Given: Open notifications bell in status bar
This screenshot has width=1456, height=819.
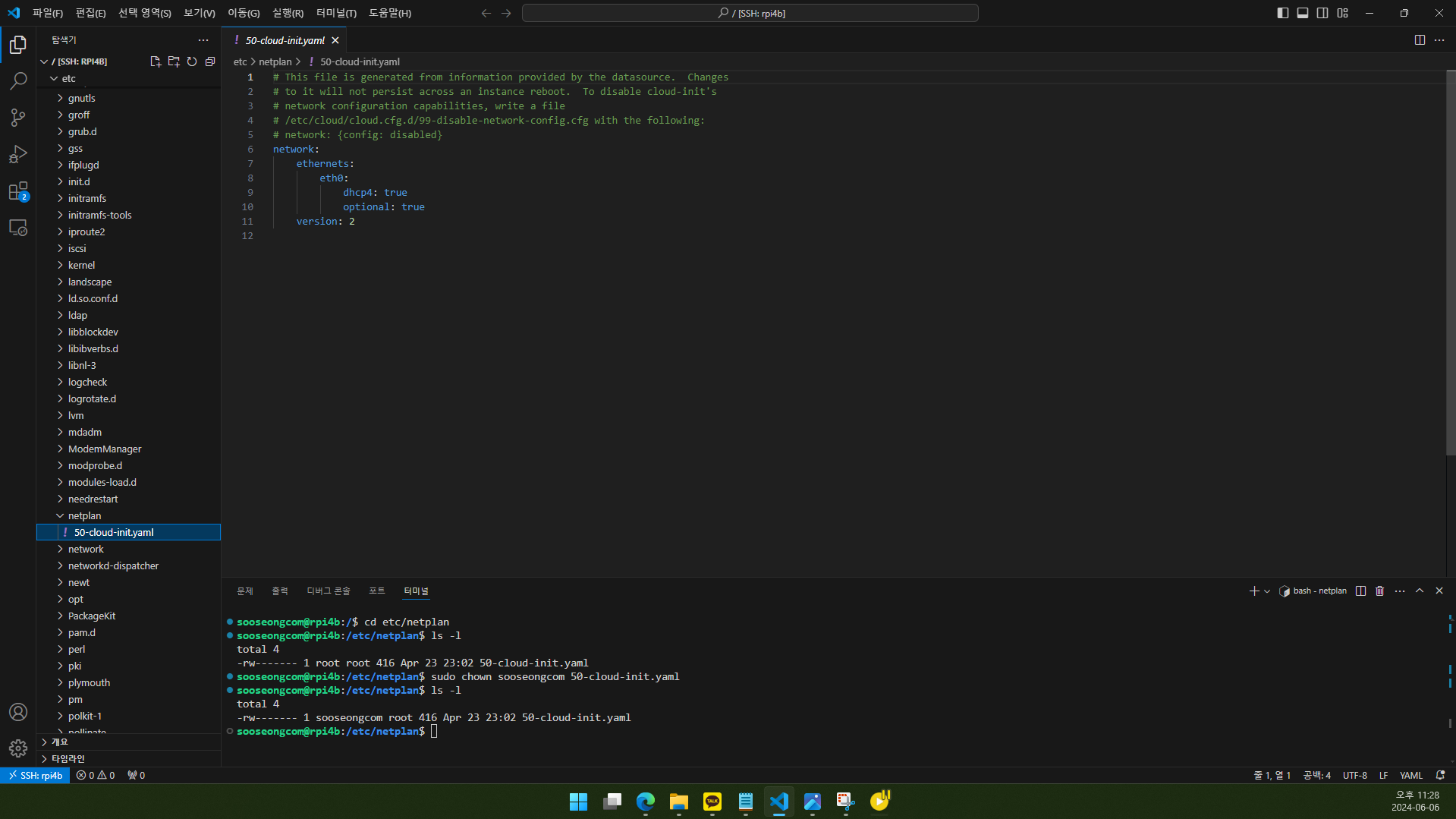Looking at the screenshot, I should point(1440,775).
